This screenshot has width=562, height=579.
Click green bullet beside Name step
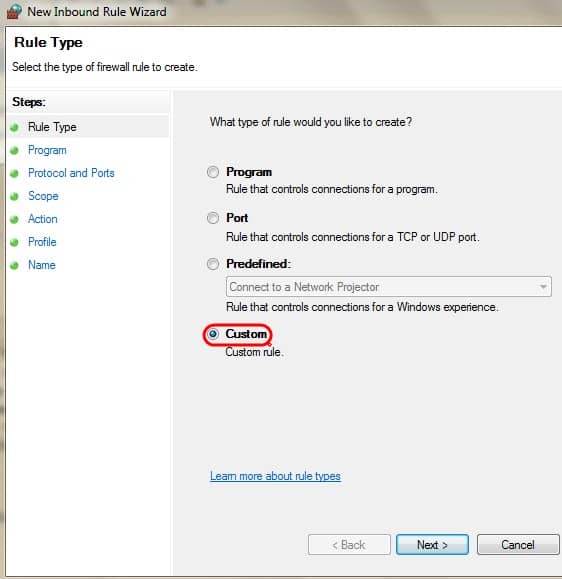[14, 265]
